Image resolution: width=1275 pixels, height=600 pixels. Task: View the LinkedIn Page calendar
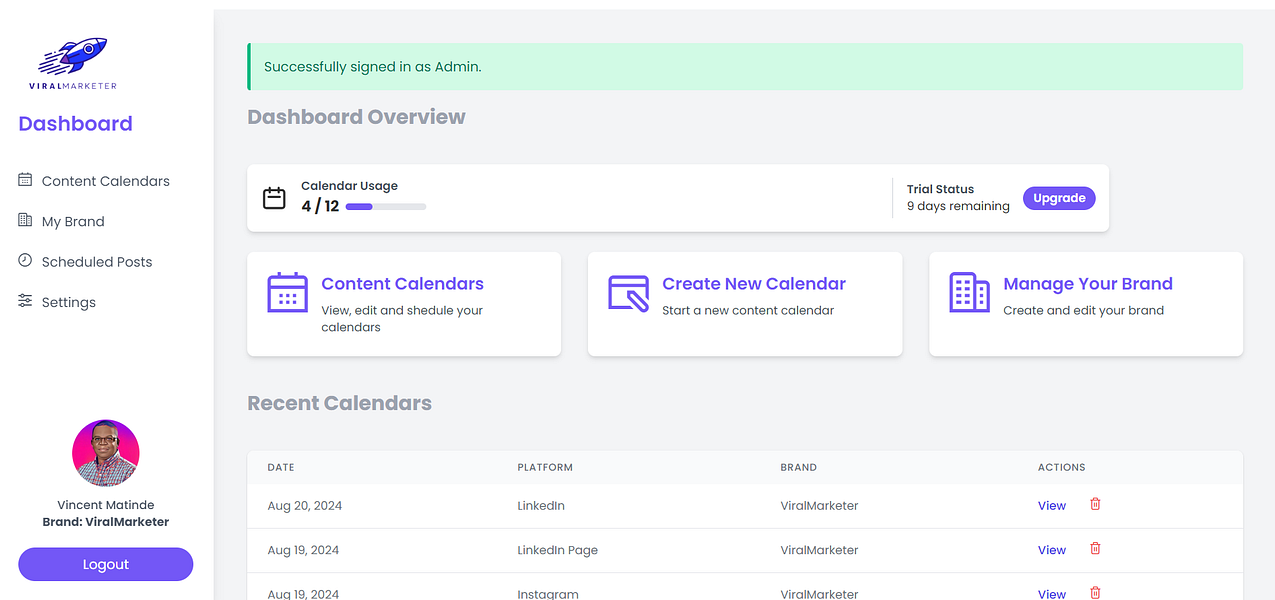point(1051,550)
